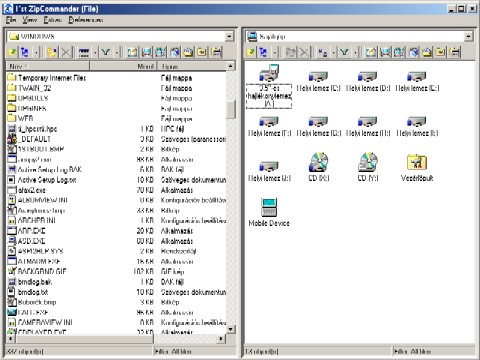Viewport: 480px width, 360px height.
Task: Select the TWAIN_32 folder
Action: point(29,88)
